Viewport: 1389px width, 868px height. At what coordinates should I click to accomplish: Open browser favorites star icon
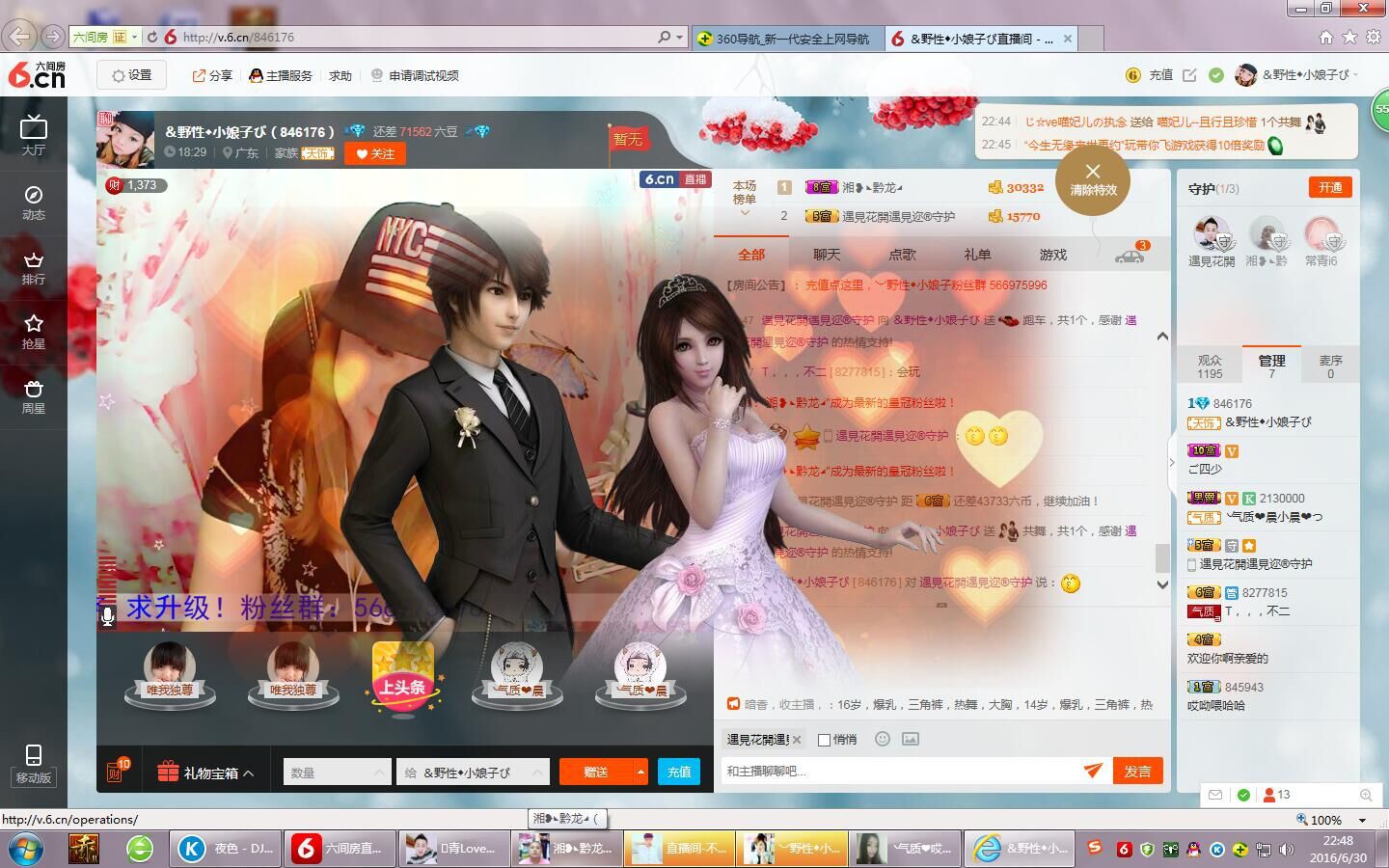click(1349, 37)
